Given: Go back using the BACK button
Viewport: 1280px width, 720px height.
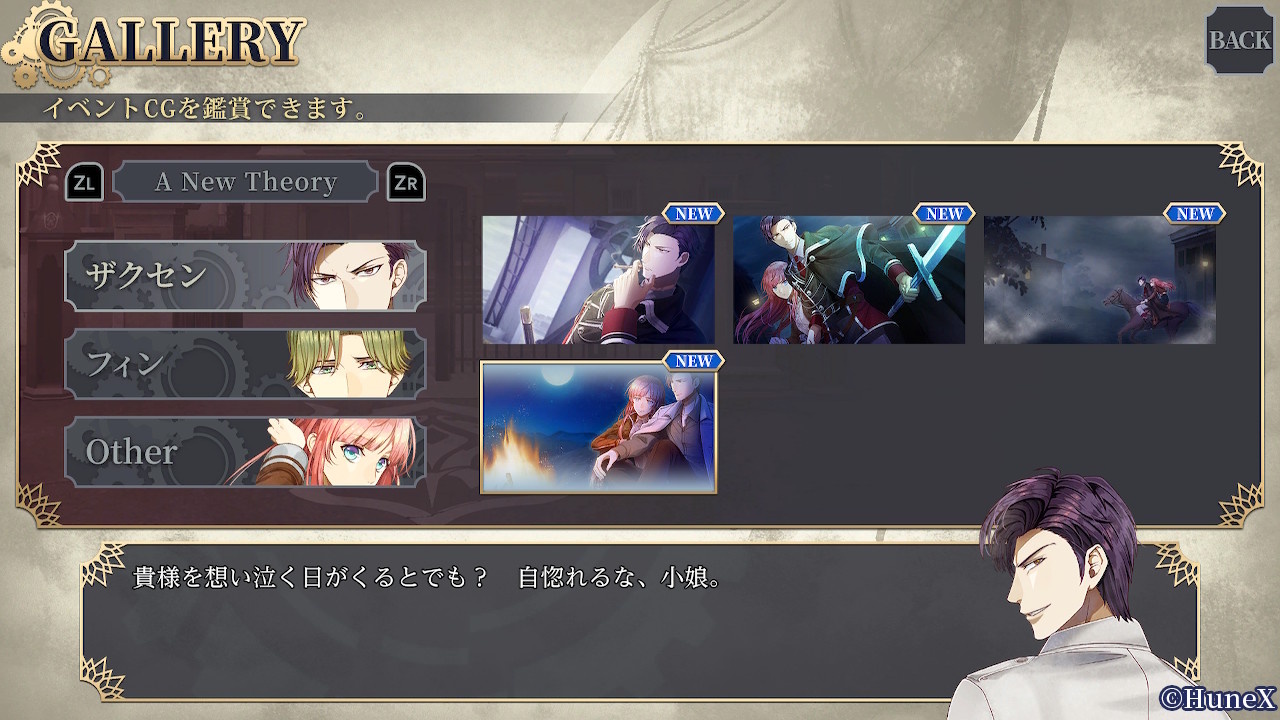Looking at the screenshot, I should coord(1239,40).
